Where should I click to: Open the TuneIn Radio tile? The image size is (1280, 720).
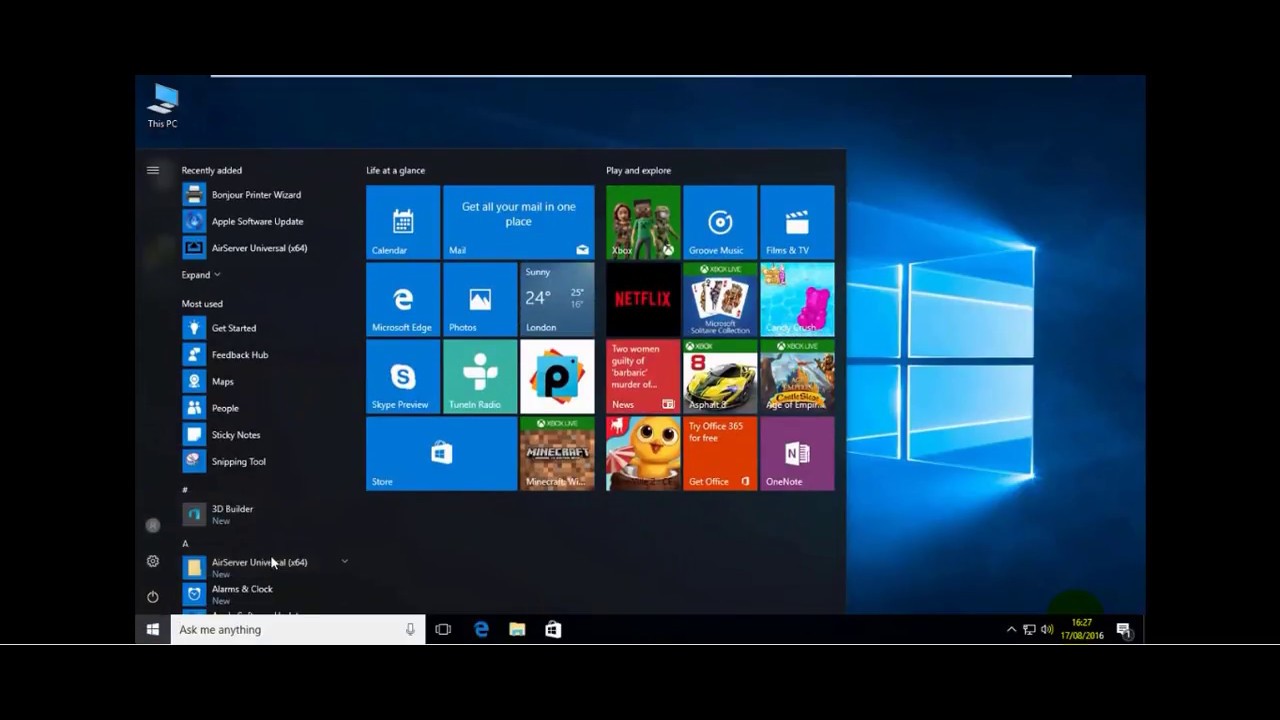(x=480, y=376)
